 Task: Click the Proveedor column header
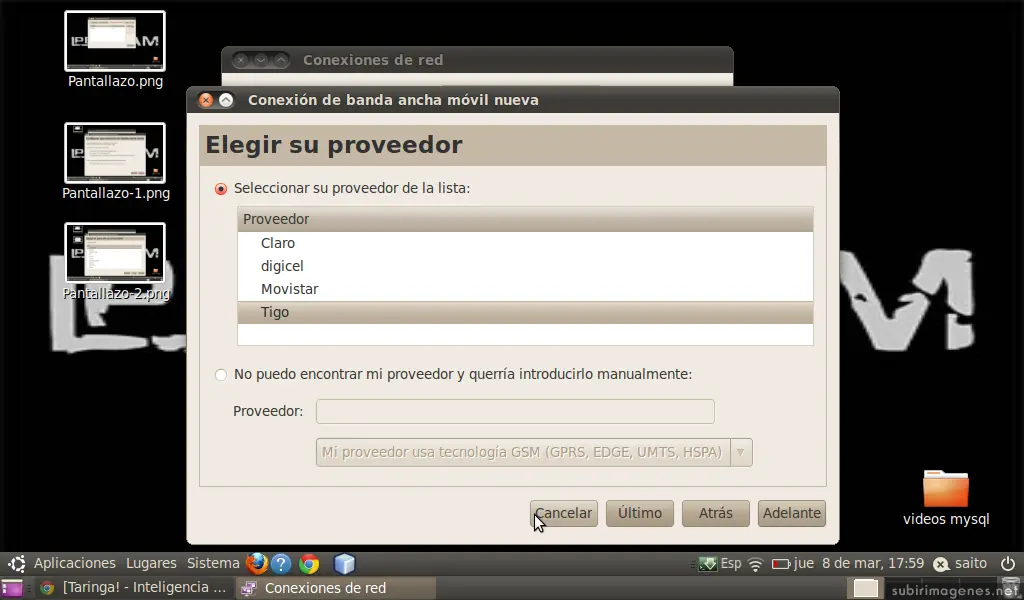point(525,219)
